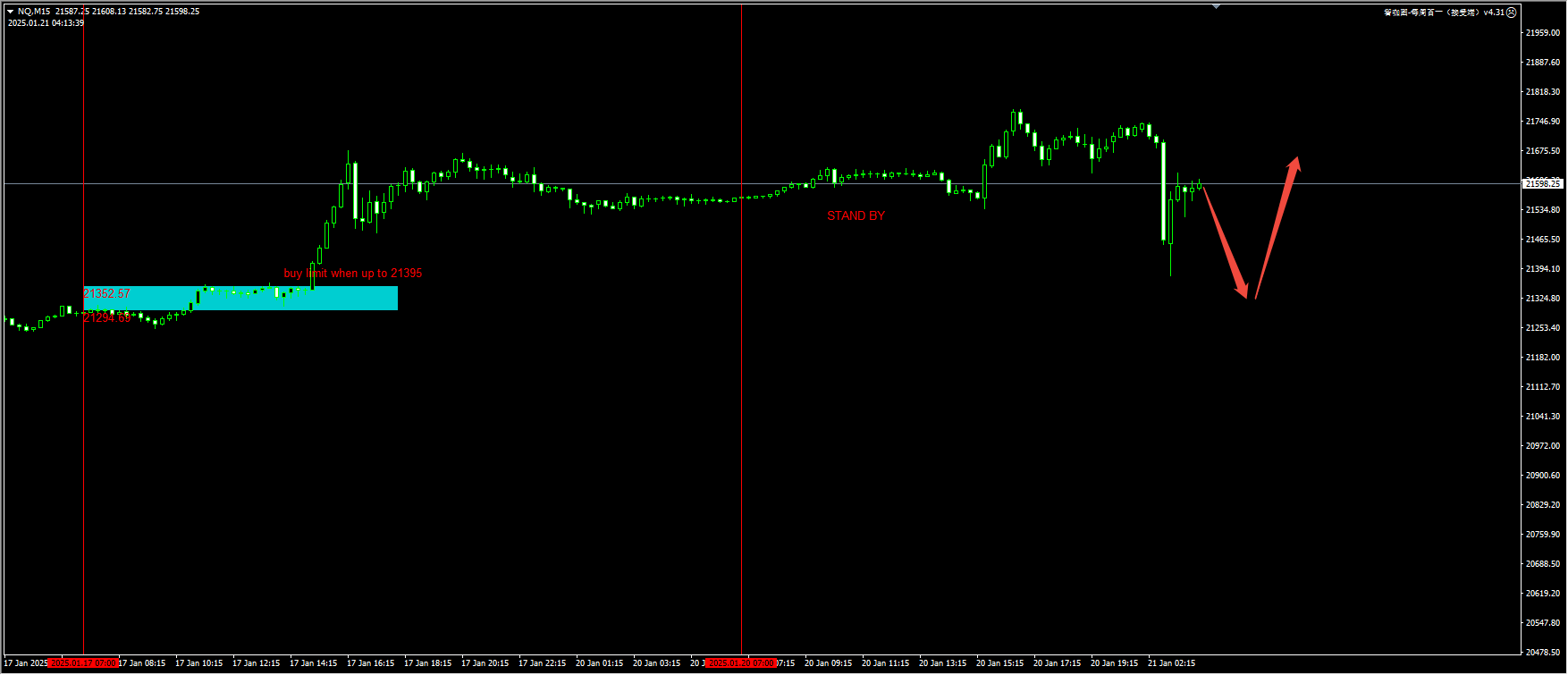Click the expert advisor name label v4.31

pos(1444,13)
